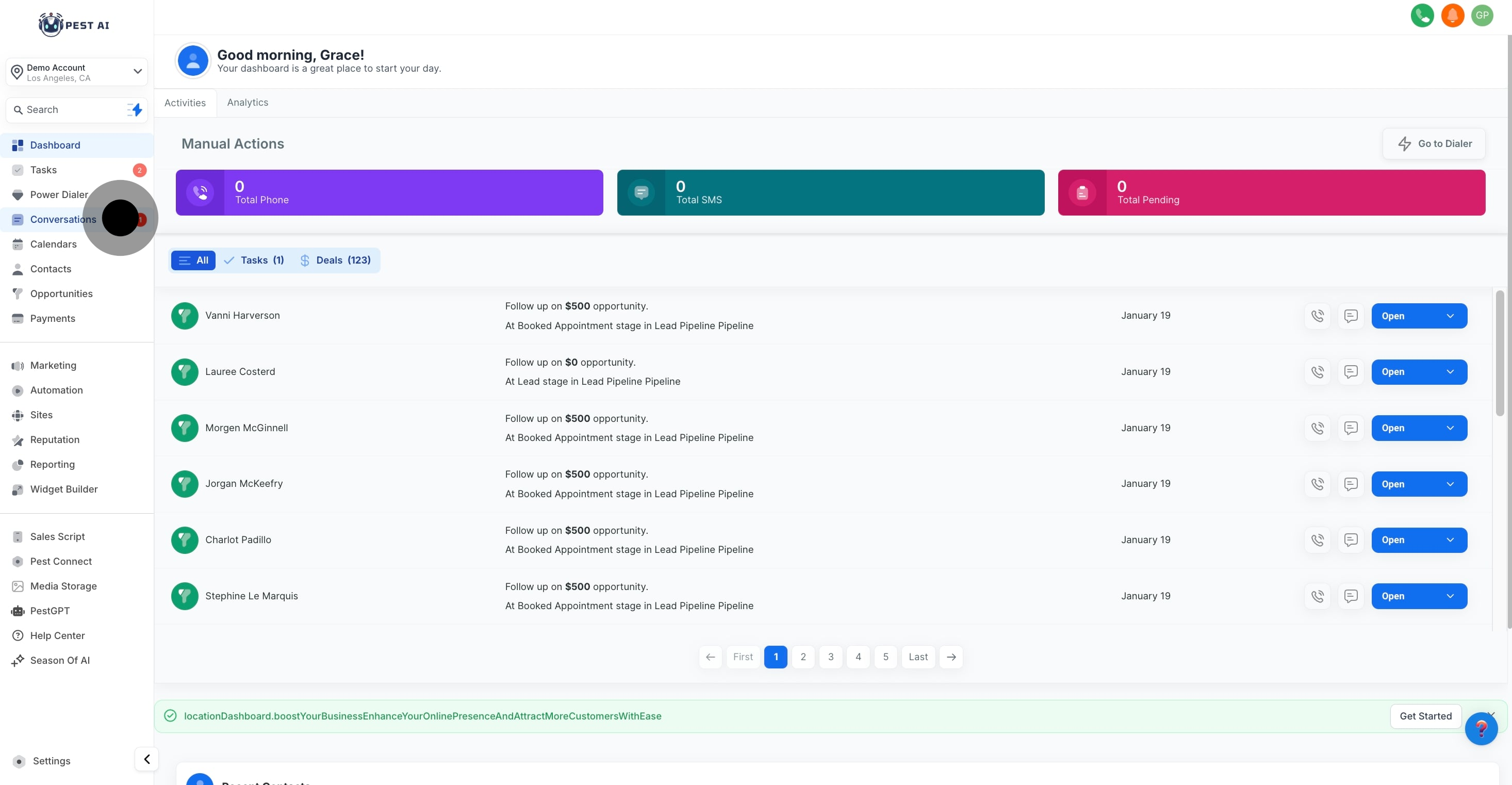Switch to the Analytics tab
The width and height of the screenshot is (1512, 785).
(x=247, y=103)
